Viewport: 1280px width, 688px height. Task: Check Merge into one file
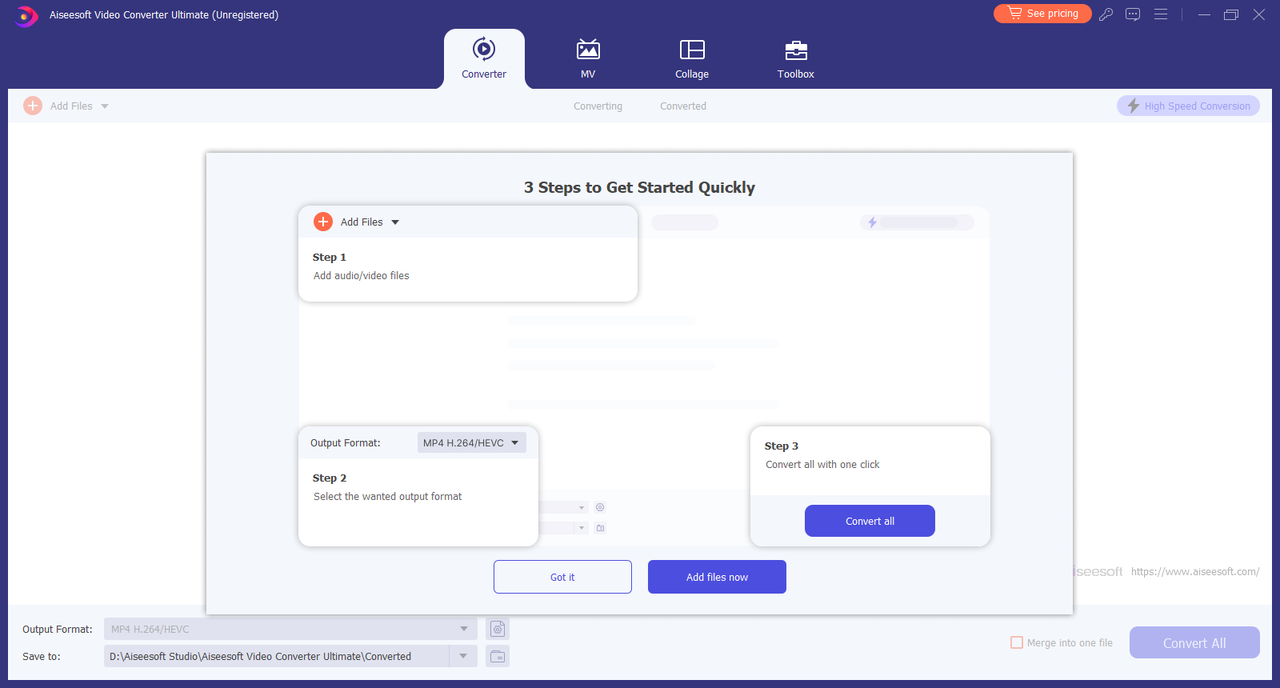pos(1017,643)
